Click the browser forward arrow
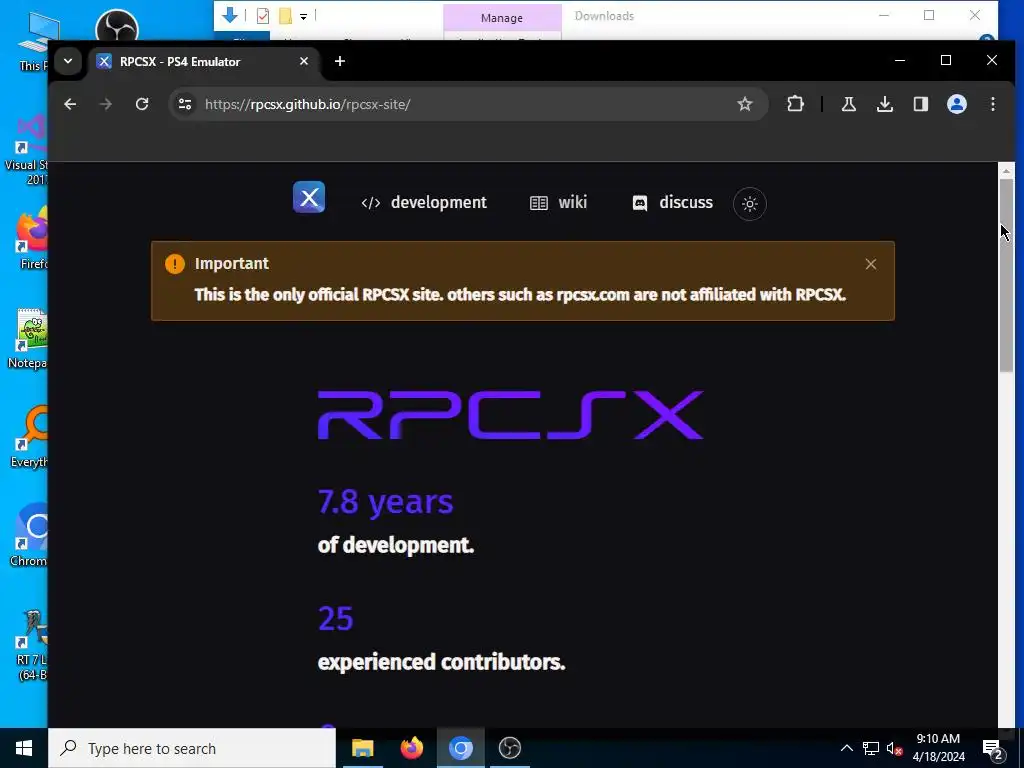 tap(106, 104)
